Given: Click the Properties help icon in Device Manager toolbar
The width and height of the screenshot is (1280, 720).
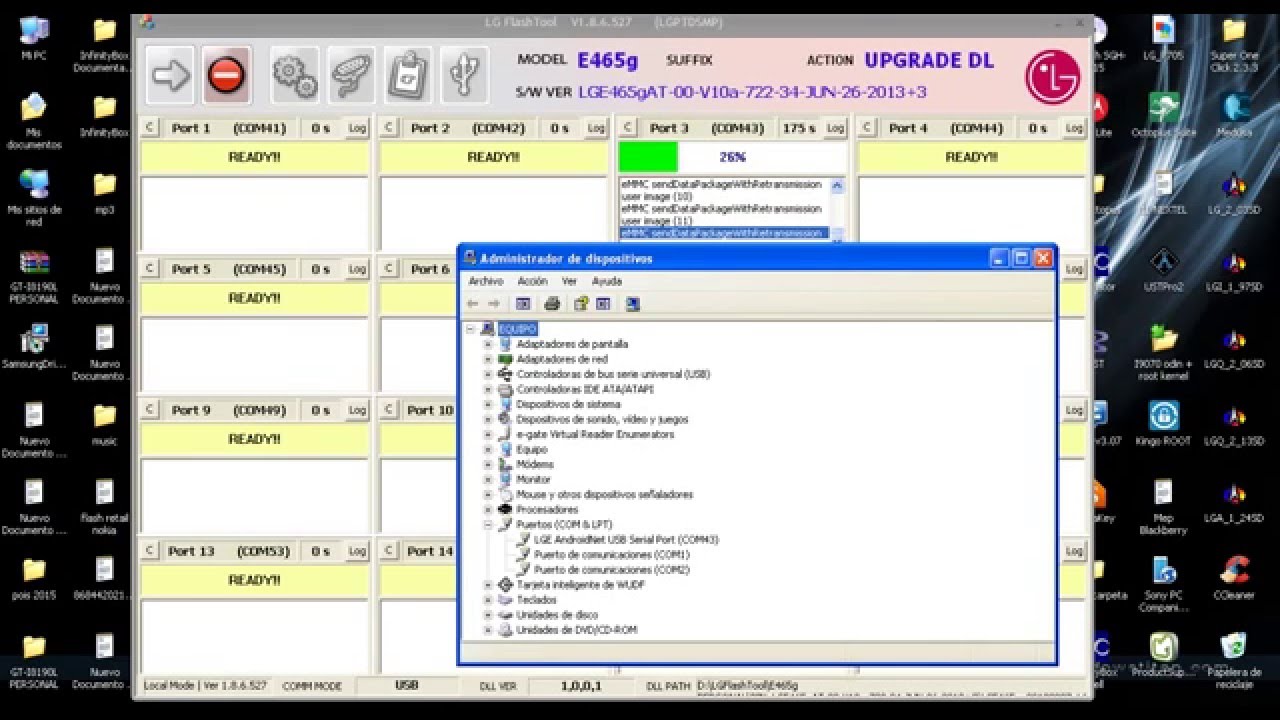Looking at the screenshot, I should pos(580,304).
